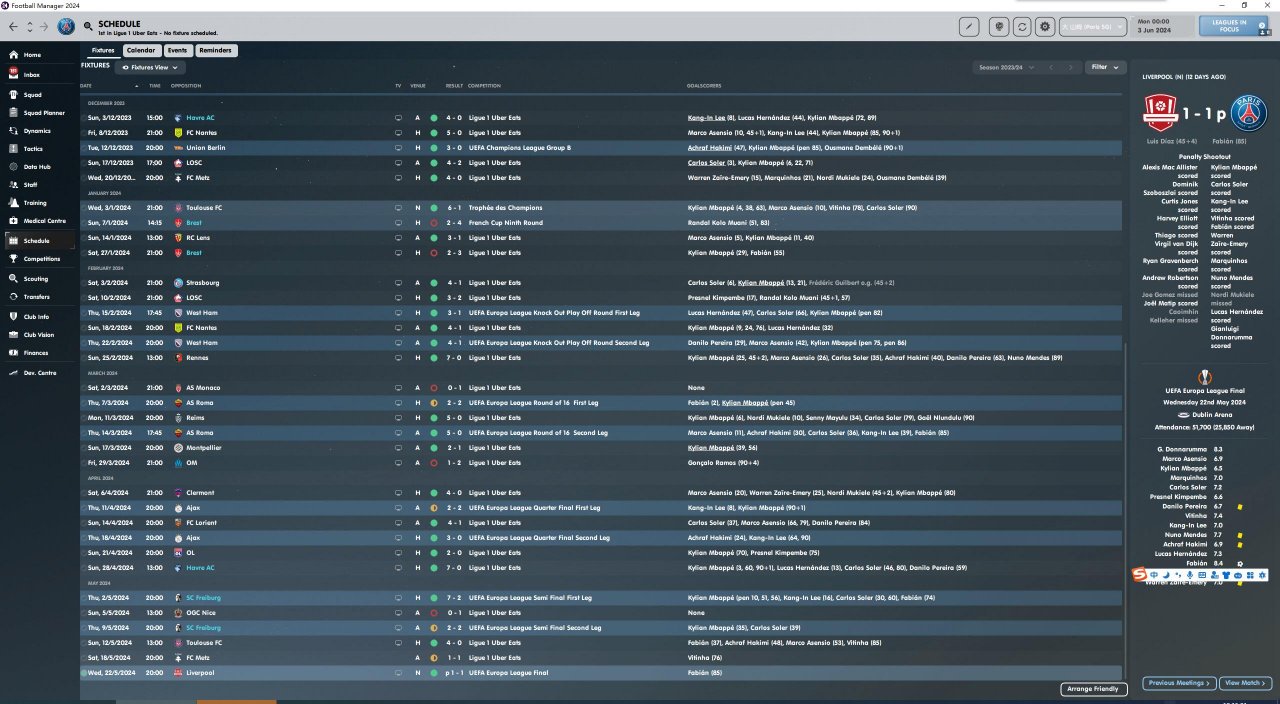1280x704 pixels.
Task: Click the Leagues In Focus button
Action: pyautogui.click(x=1235, y=26)
